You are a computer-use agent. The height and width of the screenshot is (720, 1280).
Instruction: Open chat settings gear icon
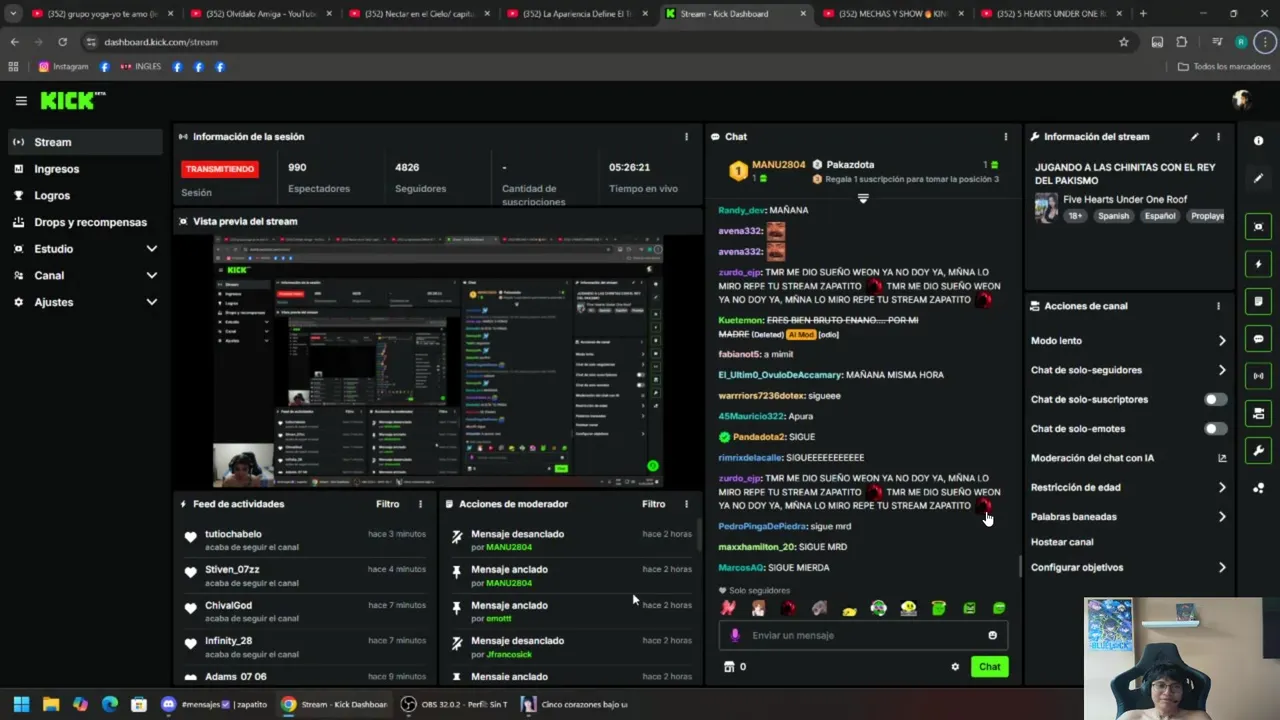955,667
